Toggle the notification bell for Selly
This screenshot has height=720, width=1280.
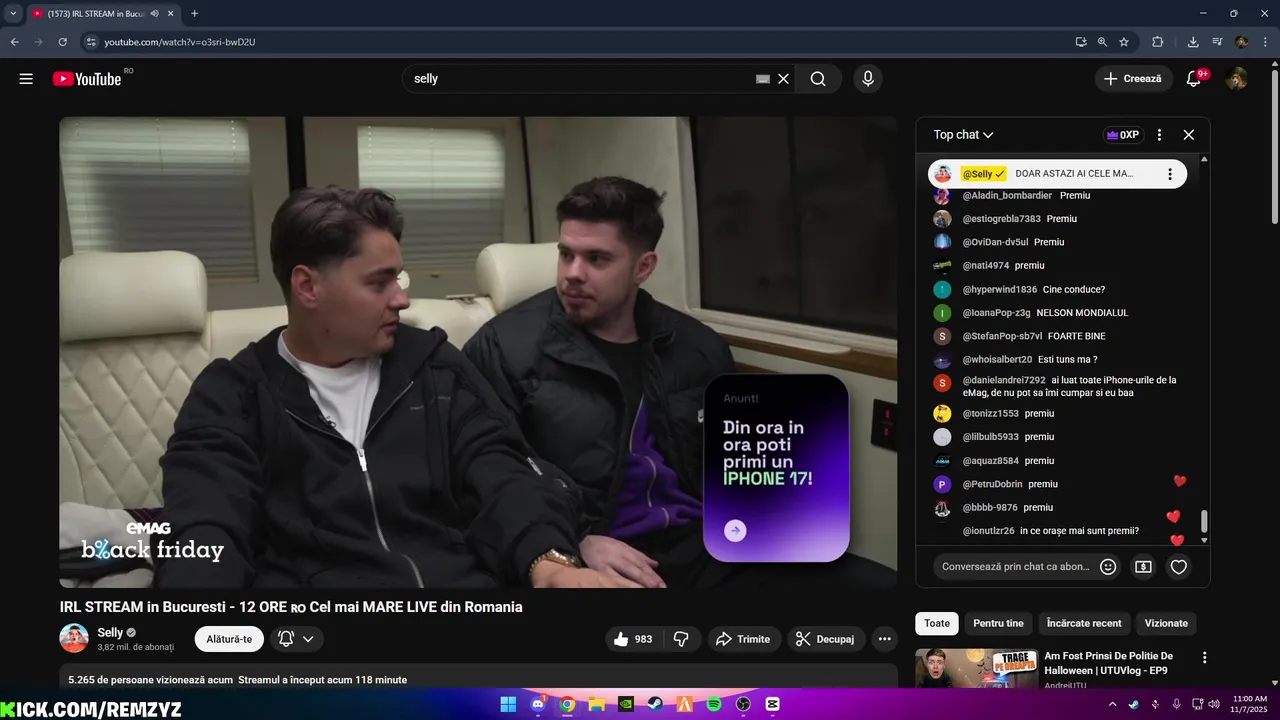(x=286, y=639)
